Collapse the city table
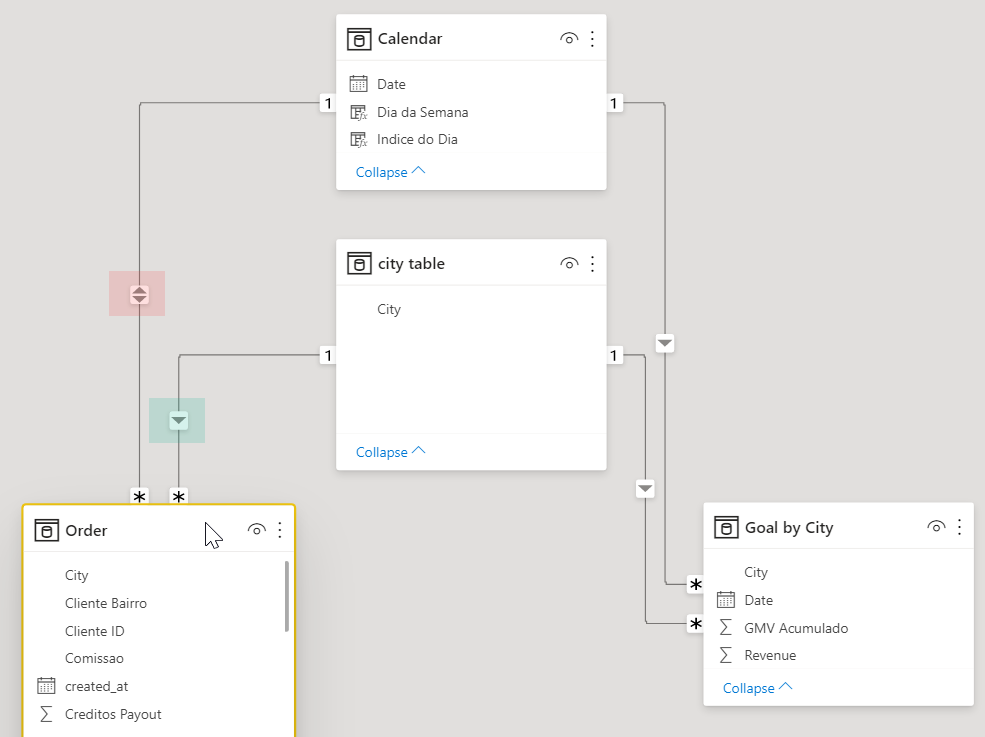Image resolution: width=985 pixels, height=737 pixels. (390, 452)
